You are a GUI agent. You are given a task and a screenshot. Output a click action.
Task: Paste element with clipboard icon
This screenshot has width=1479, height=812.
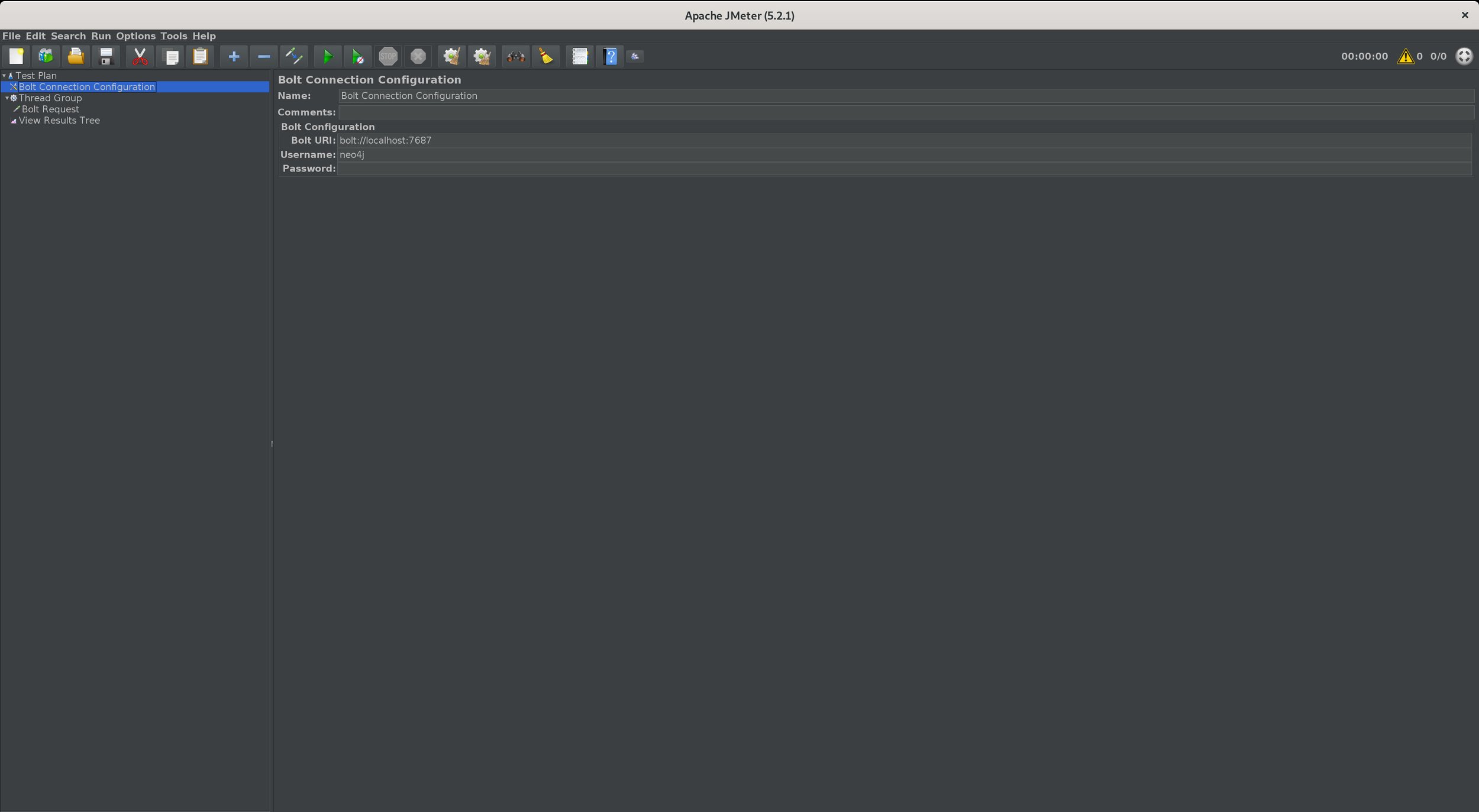[x=200, y=57]
